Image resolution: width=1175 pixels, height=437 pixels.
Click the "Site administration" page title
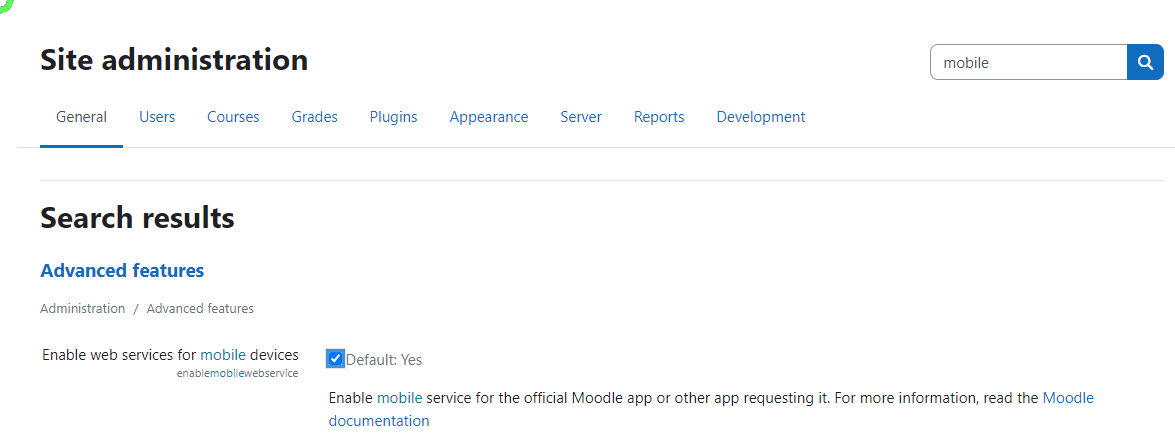click(x=174, y=60)
